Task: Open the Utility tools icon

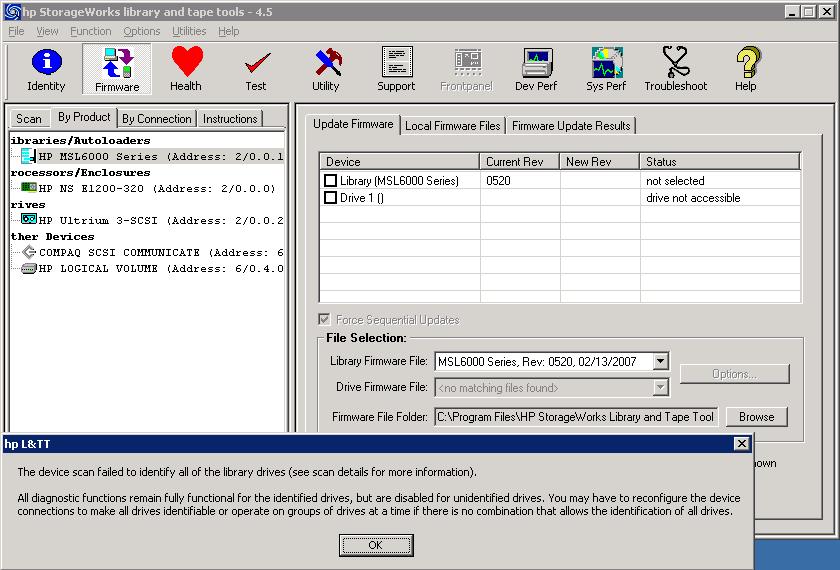Action: click(x=326, y=69)
